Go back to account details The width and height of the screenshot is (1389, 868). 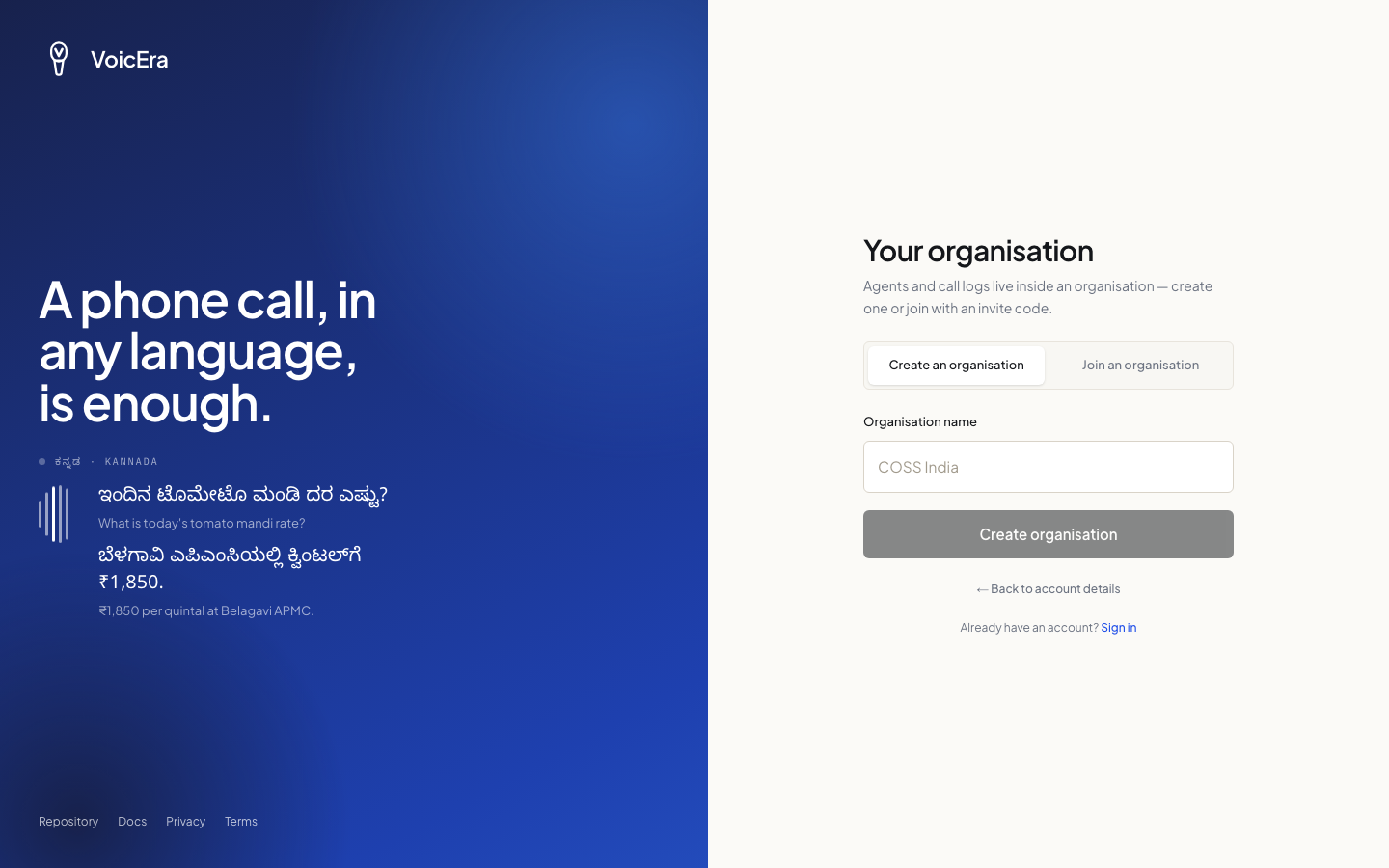[1049, 589]
